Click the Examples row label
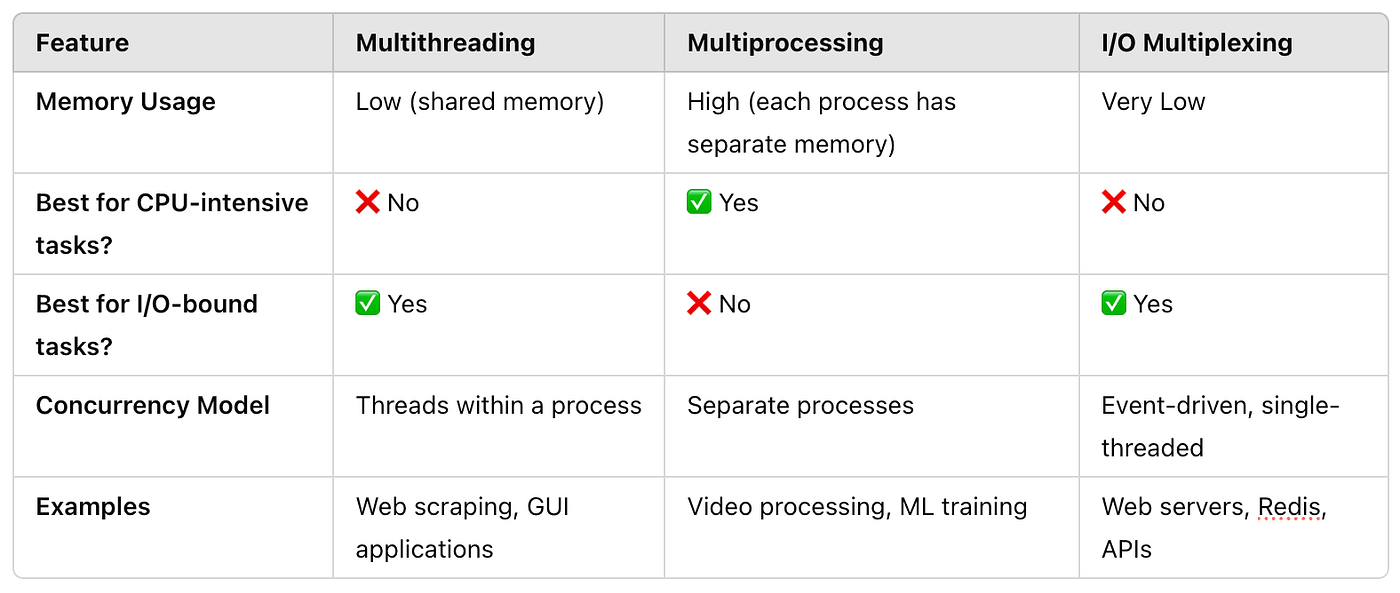Viewport: 1400px width, 593px height. point(93,506)
